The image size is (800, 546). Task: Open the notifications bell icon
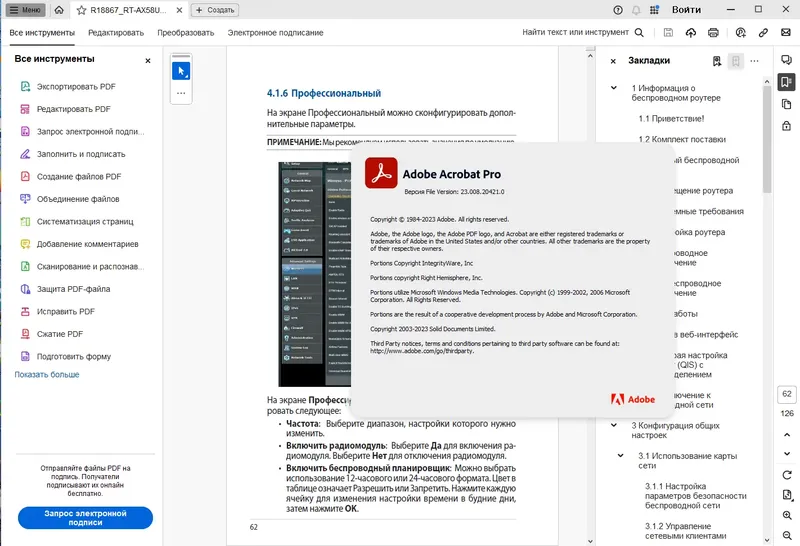coord(636,10)
